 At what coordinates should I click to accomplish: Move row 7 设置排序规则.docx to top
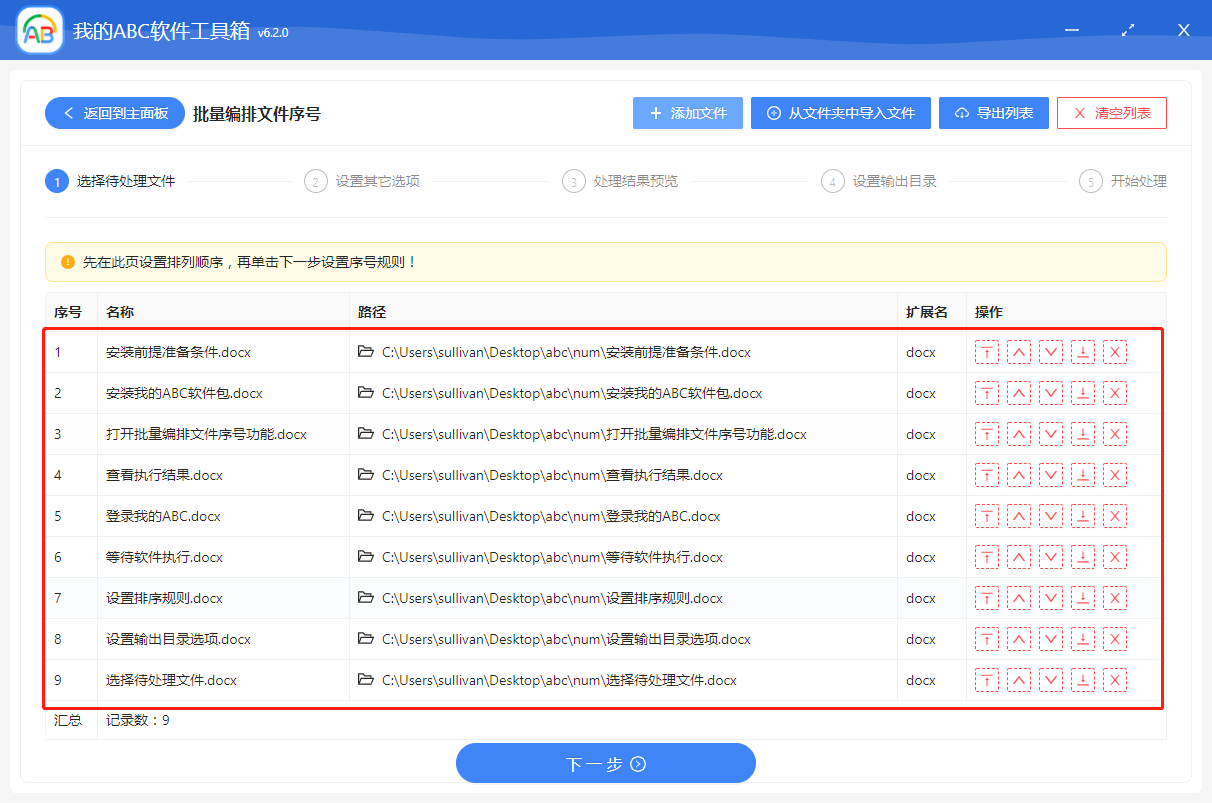[x=986, y=598]
